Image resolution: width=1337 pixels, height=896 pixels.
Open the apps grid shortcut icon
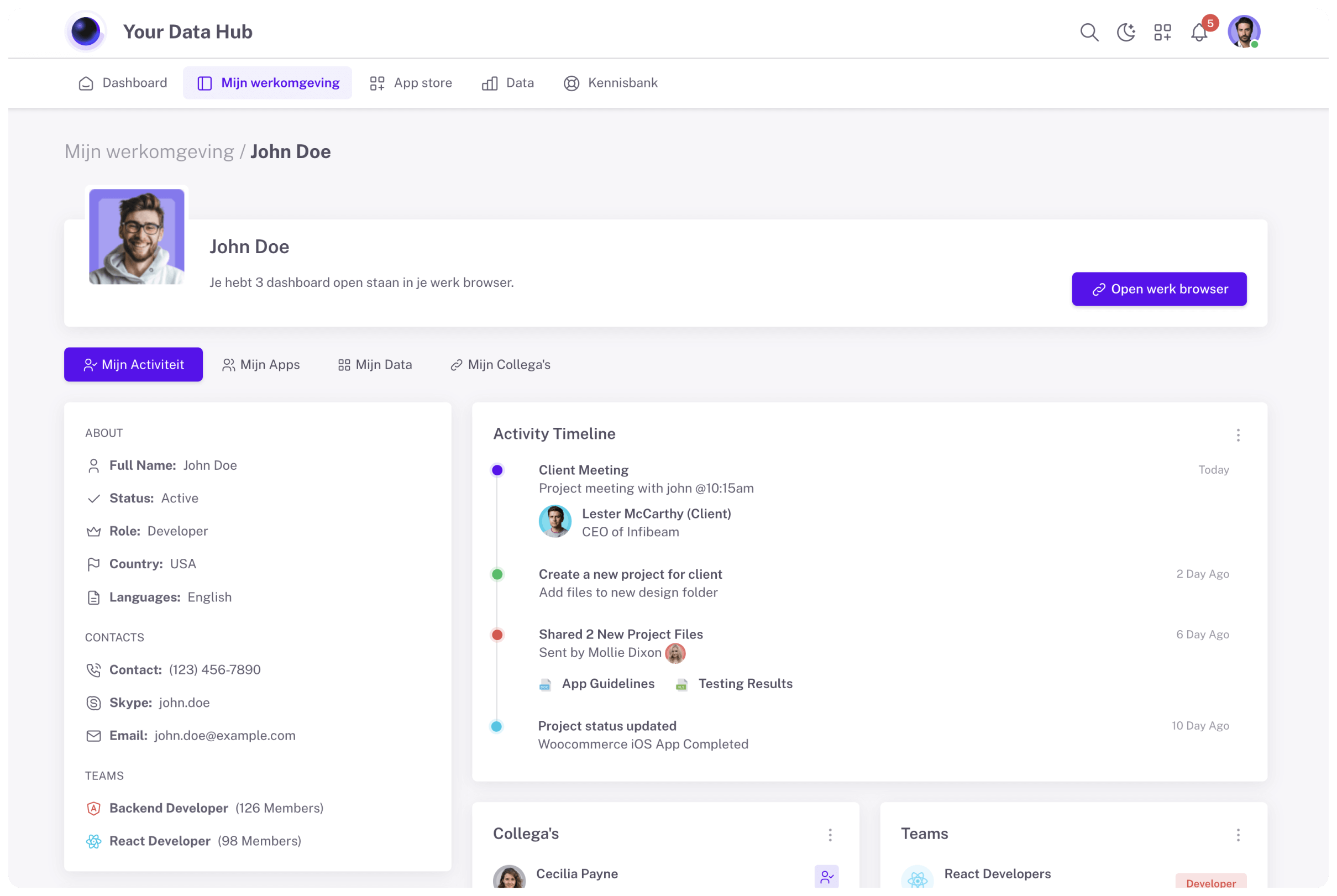(1162, 32)
